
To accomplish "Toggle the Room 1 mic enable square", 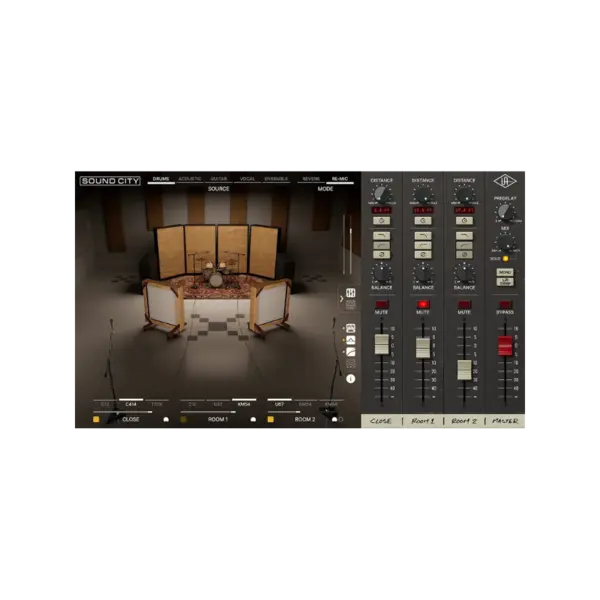I will coord(183,419).
